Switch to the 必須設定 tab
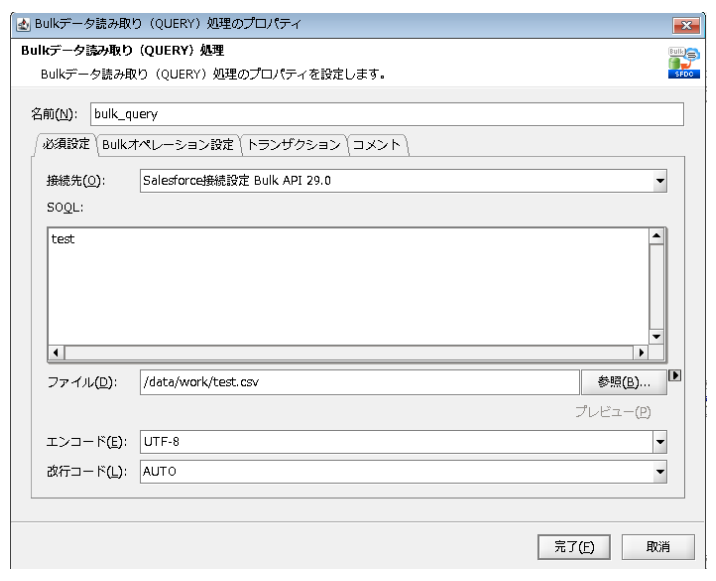Screen dimensions: 716x581 [66, 144]
